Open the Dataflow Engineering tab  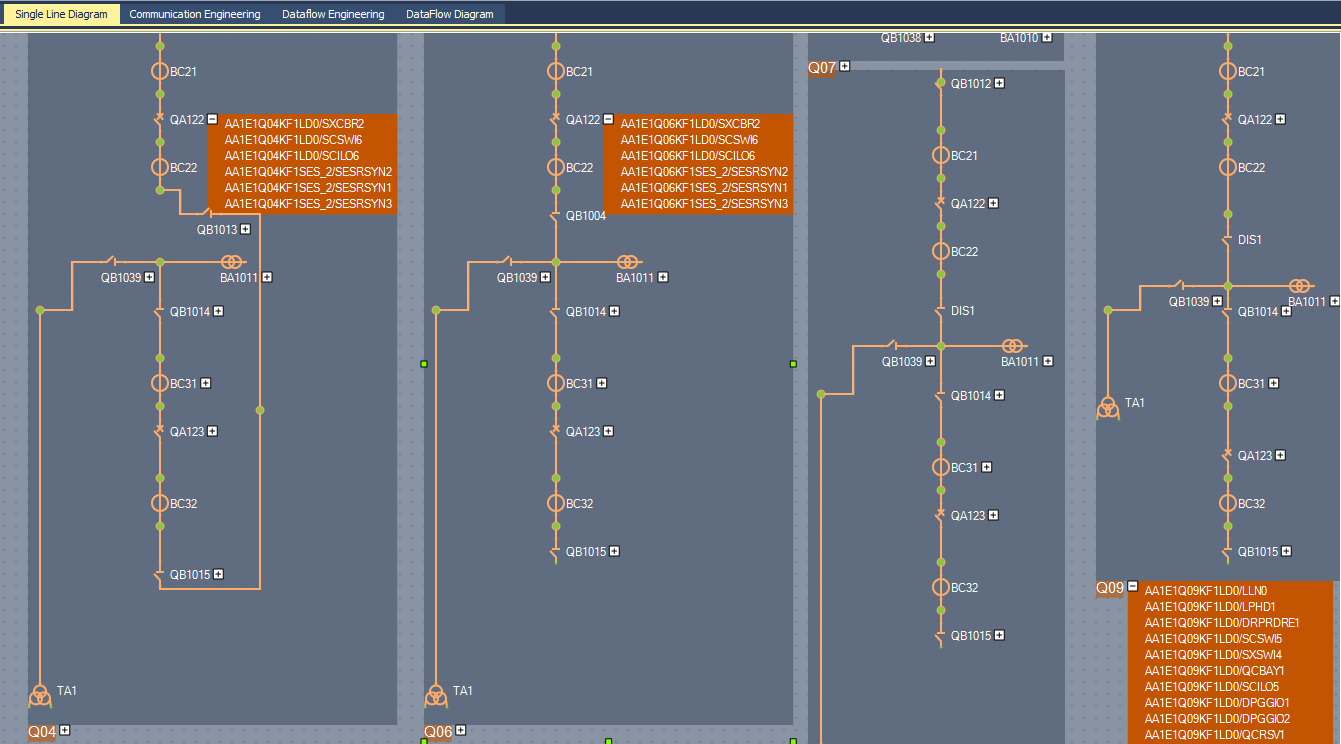pos(333,14)
